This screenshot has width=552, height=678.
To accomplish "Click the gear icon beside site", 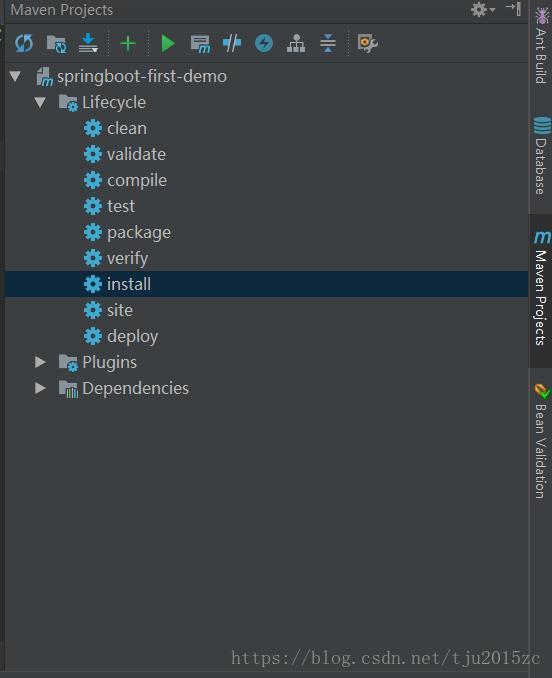I will point(93,310).
